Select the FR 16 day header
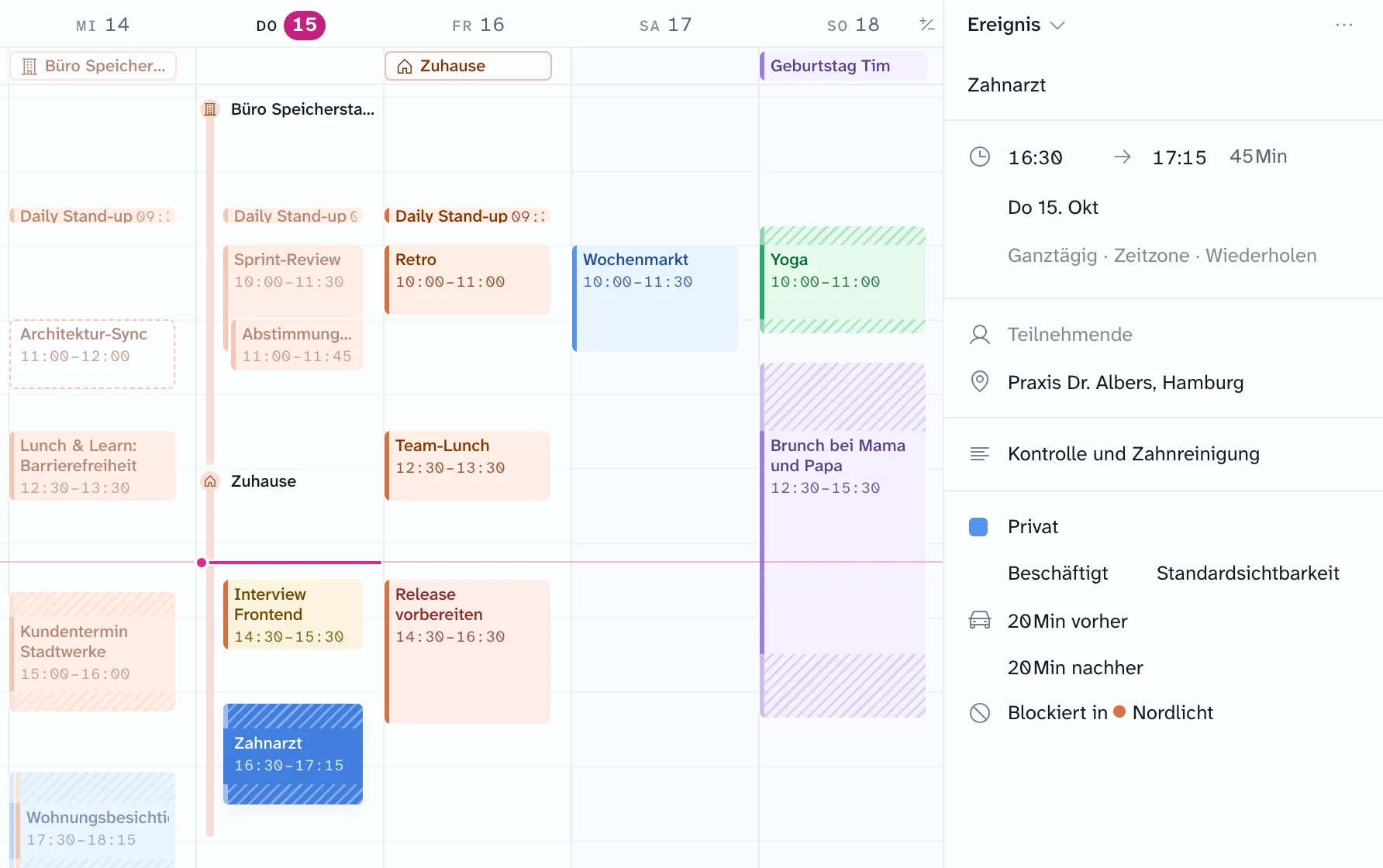The image size is (1383, 868). 478,26
